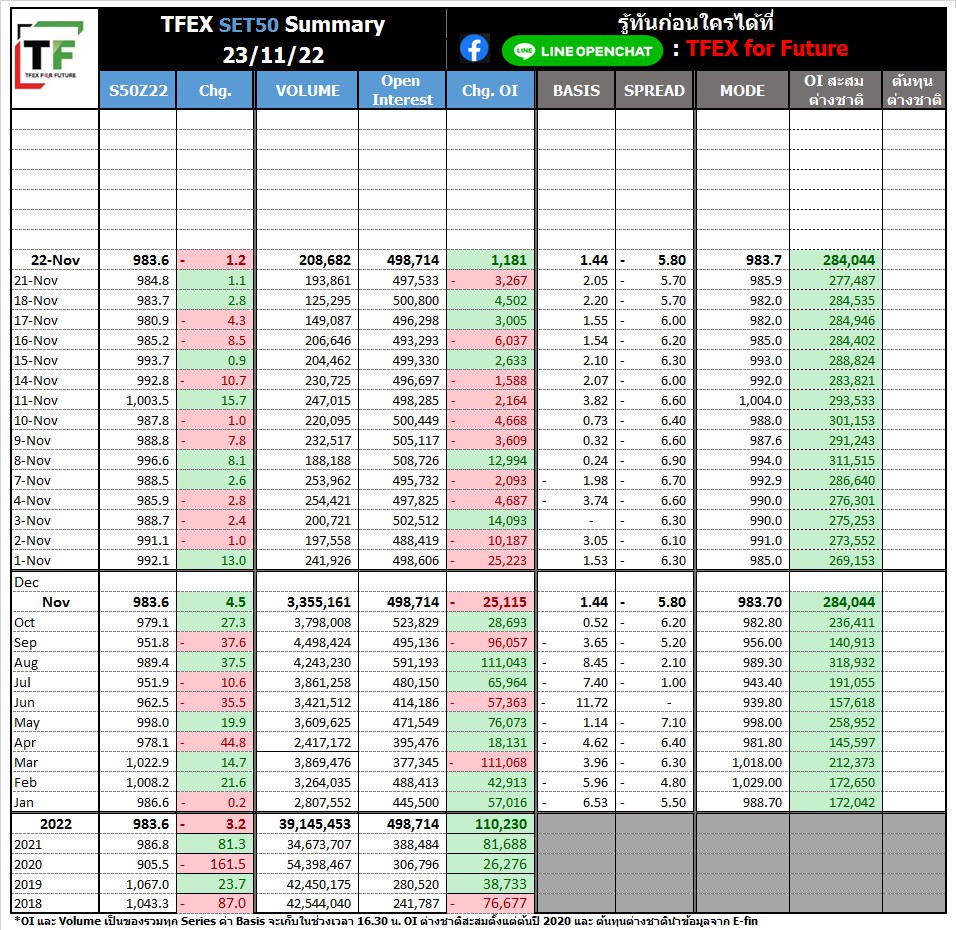Click volume value 4,498,424
The width and height of the screenshot is (956, 930).
[323, 643]
